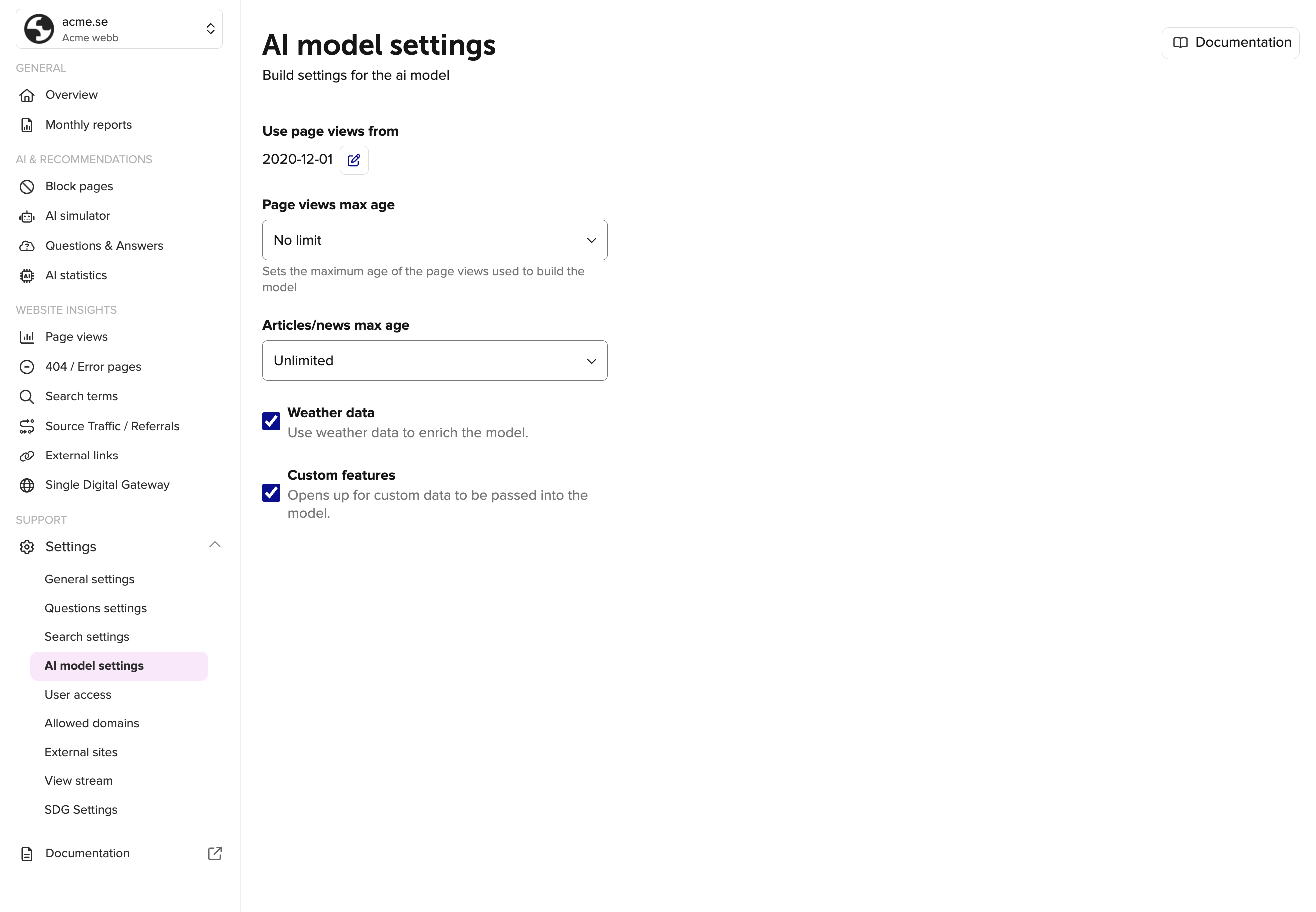Disable the Weather data checkbox
Image resolution: width=1316 pixels, height=912 pixels.
coord(271,421)
